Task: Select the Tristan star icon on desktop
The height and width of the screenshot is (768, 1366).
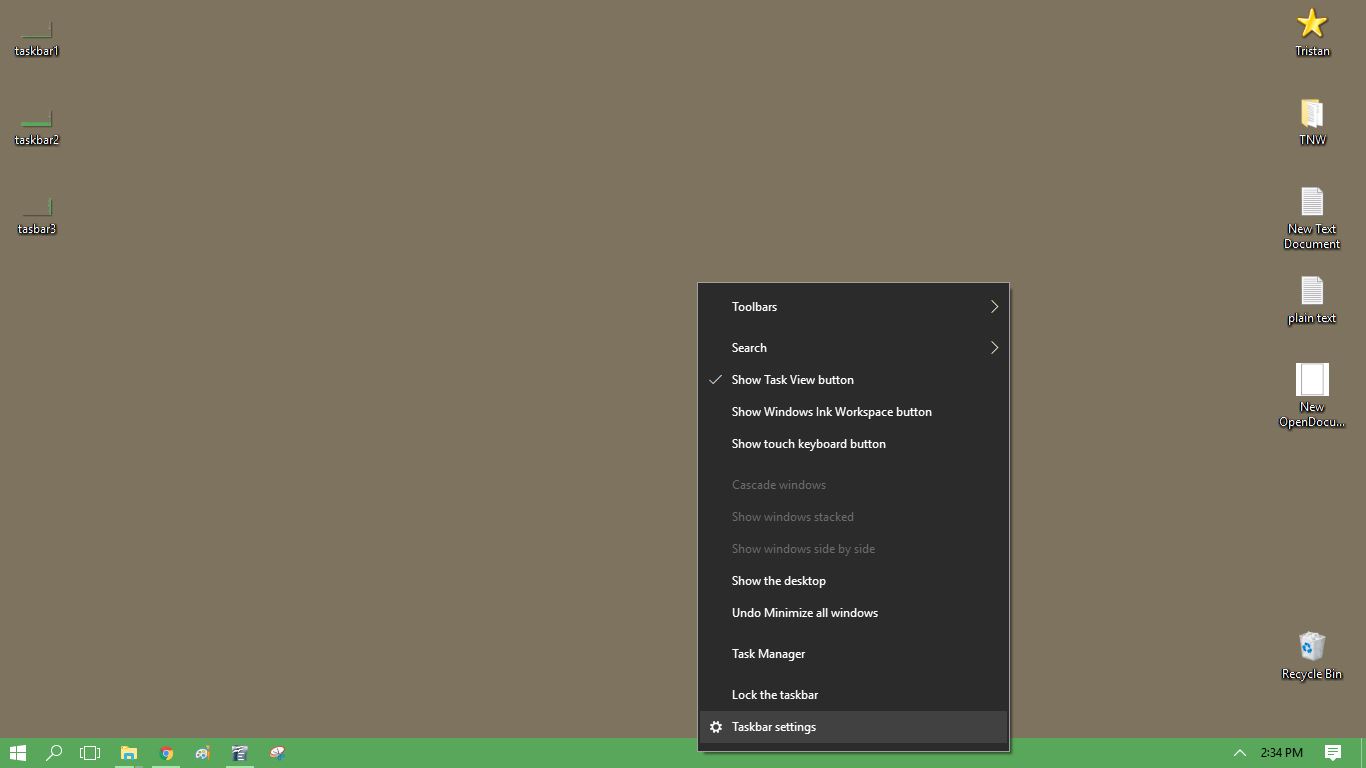Action: coord(1311,32)
